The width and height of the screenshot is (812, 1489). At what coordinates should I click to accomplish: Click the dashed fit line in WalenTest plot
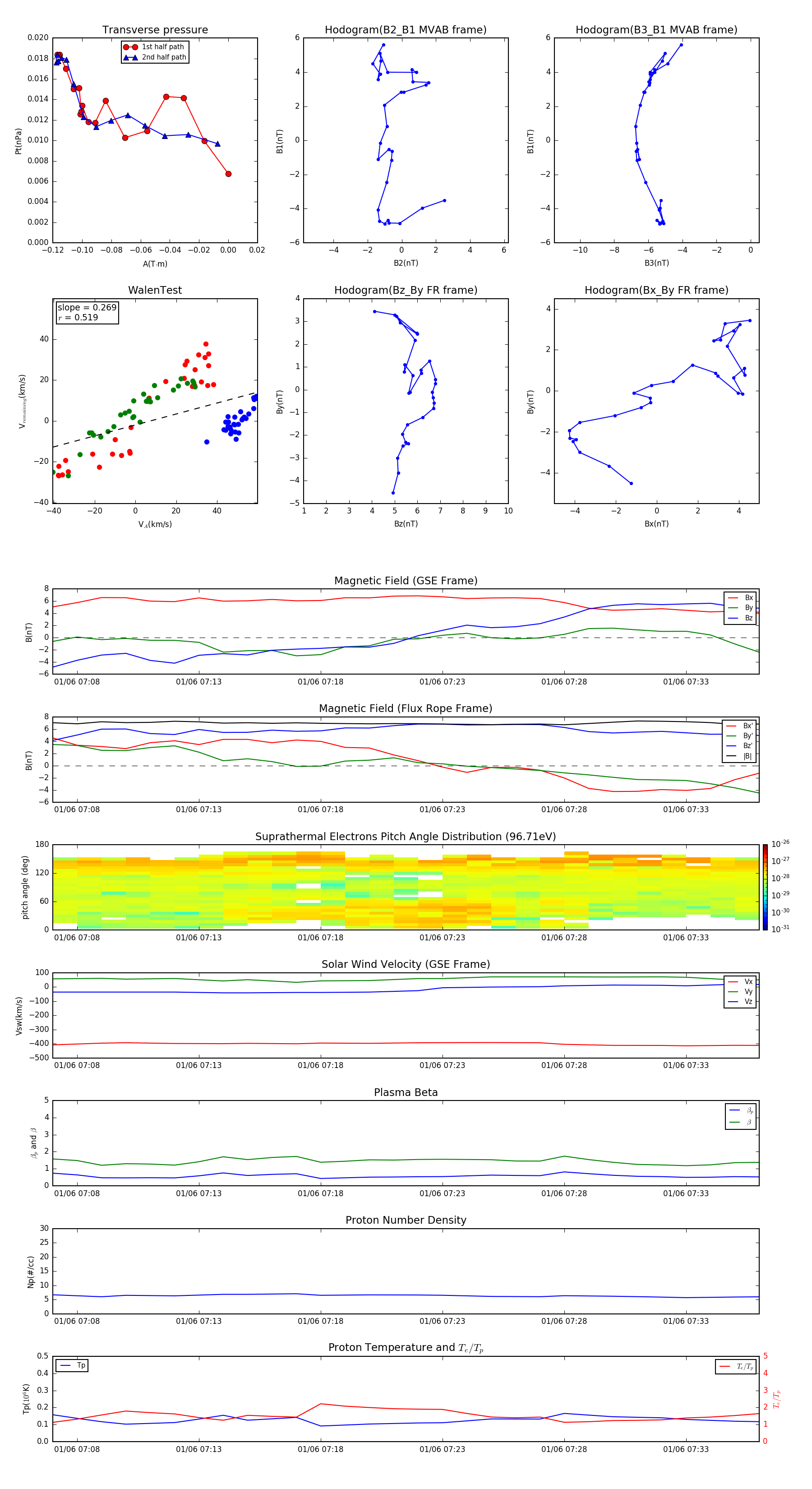155,420
